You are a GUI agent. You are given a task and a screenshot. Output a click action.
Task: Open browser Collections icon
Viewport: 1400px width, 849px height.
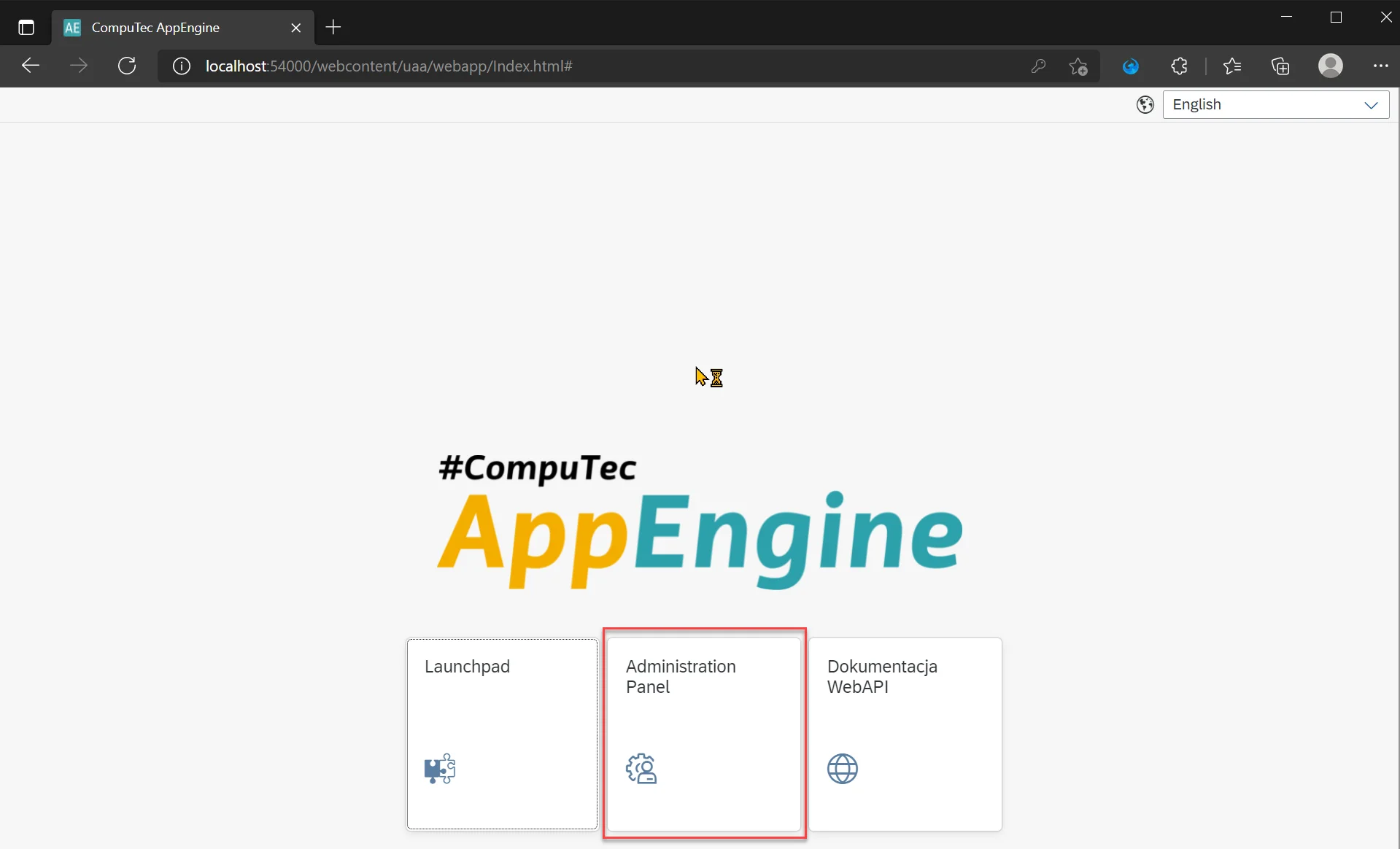coord(1280,66)
